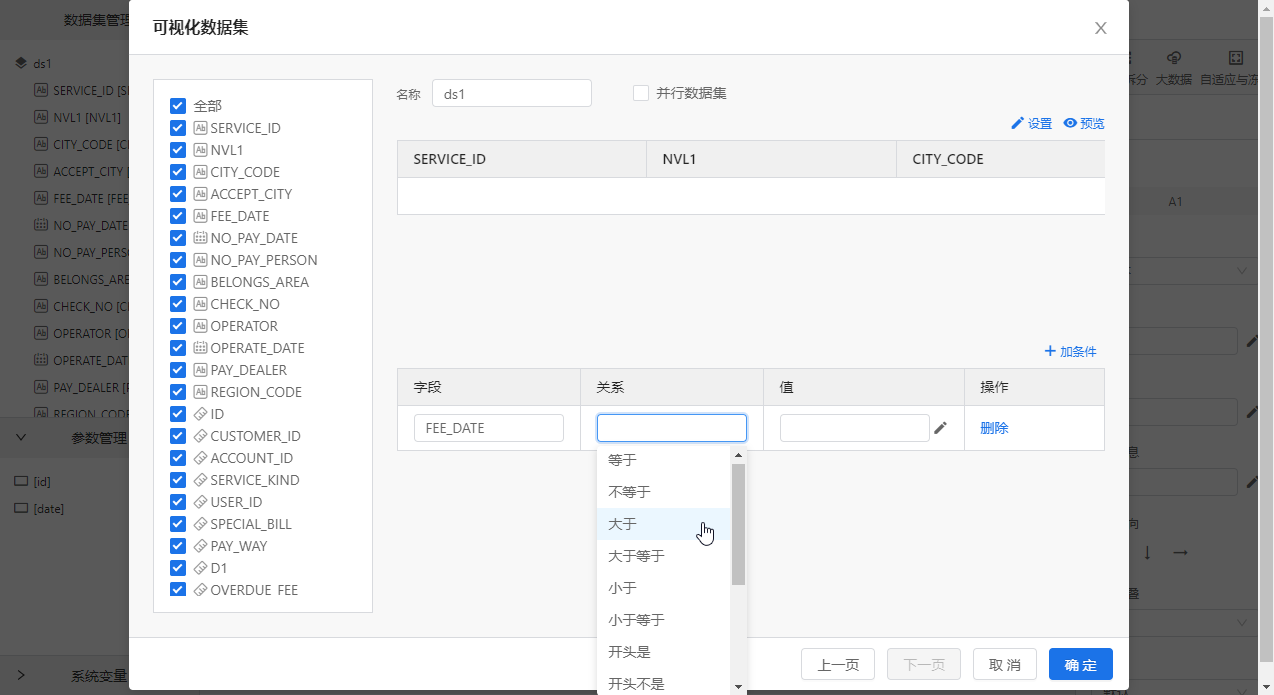Click the date type icon of OPERATE_DATE
This screenshot has height=695, width=1274.
pyautogui.click(x=200, y=348)
